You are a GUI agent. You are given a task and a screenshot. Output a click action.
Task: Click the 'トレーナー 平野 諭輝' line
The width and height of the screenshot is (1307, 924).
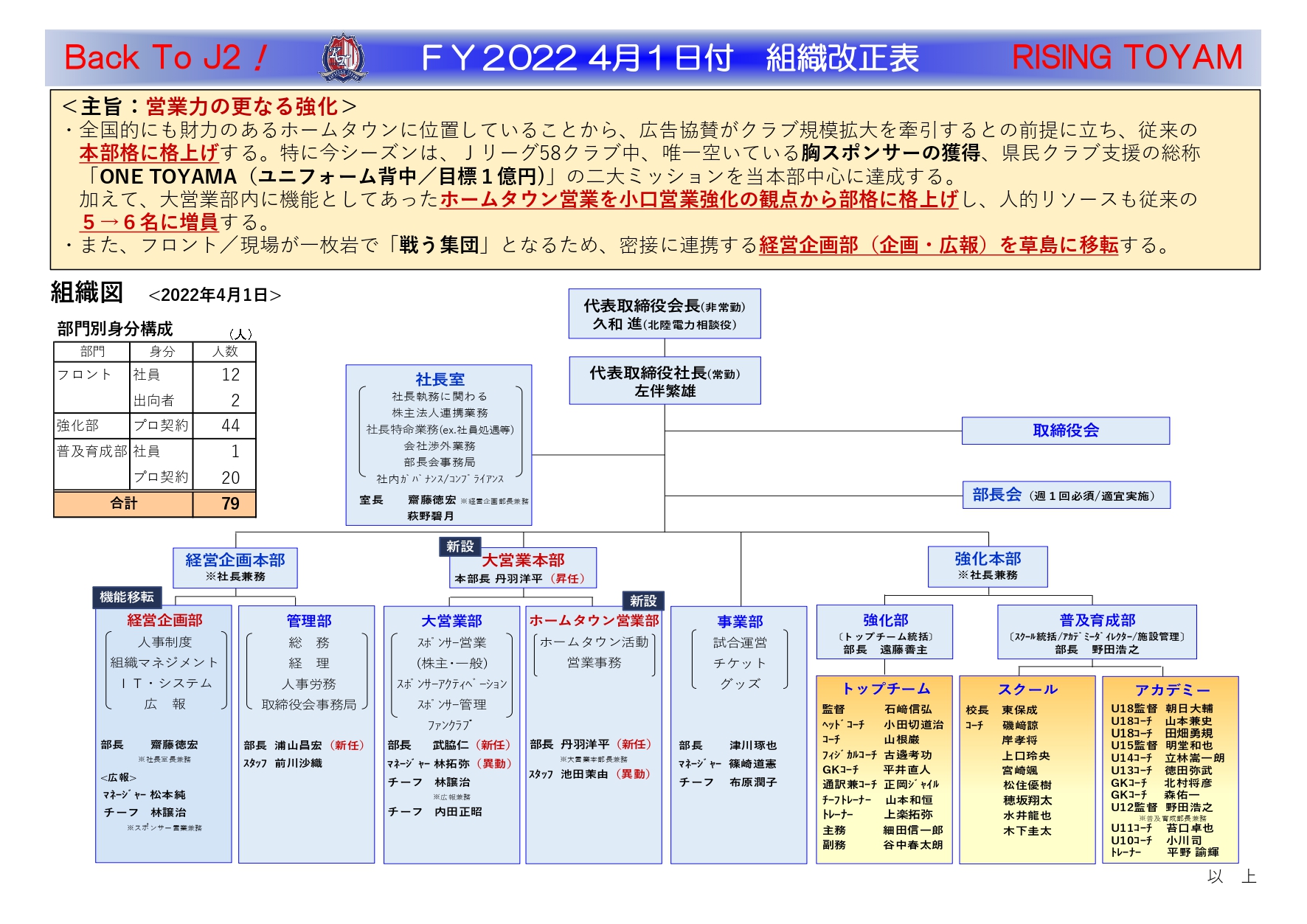pyautogui.click(x=1165, y=852)
